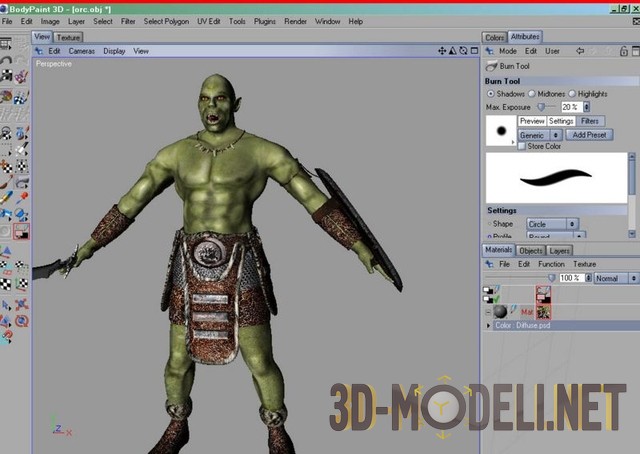This screenshot has width=640, height=454.
Task: Select the Midtones radio option
Action: click(x=531, y=94)
